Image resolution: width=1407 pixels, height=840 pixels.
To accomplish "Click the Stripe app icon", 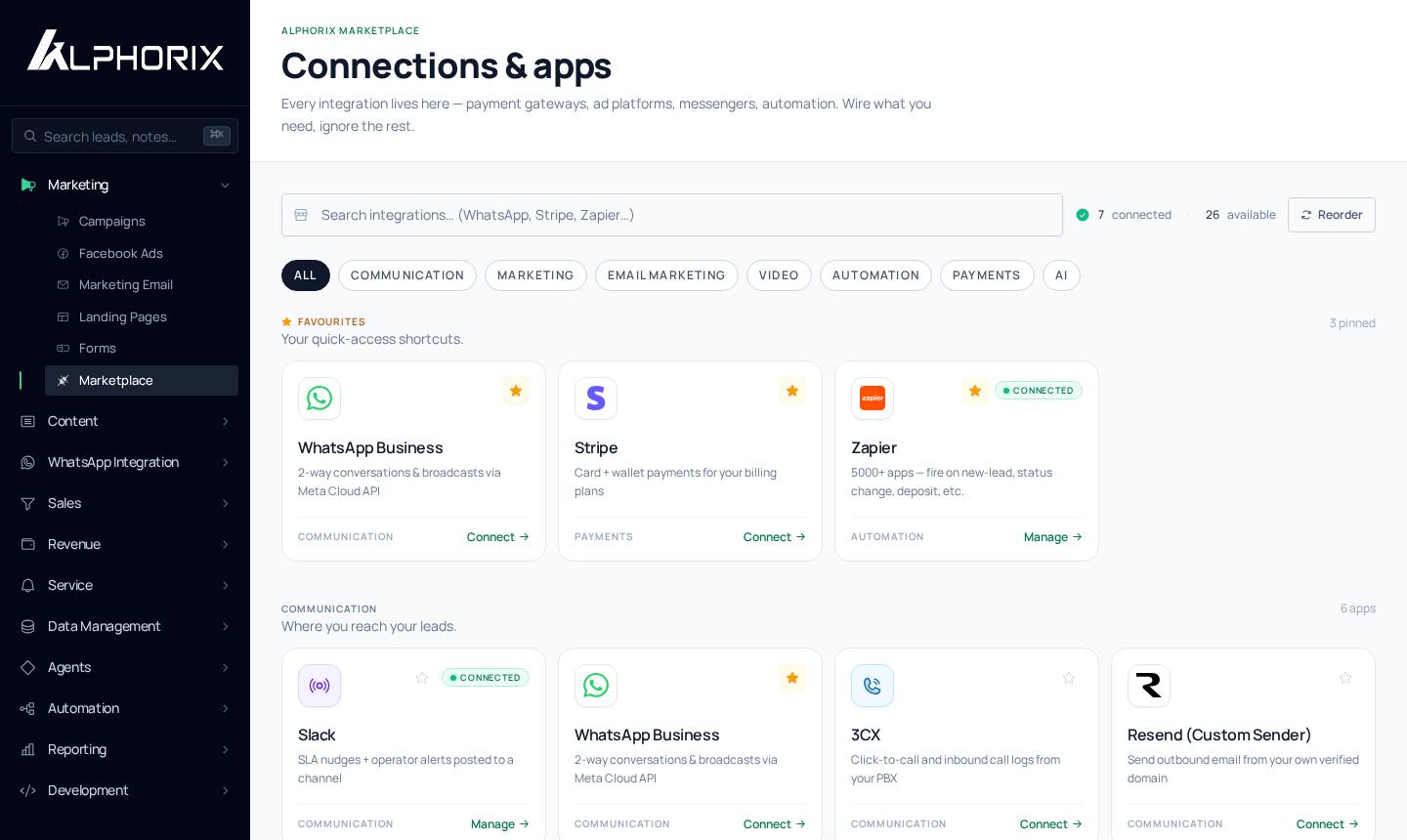I will [596, 399].
